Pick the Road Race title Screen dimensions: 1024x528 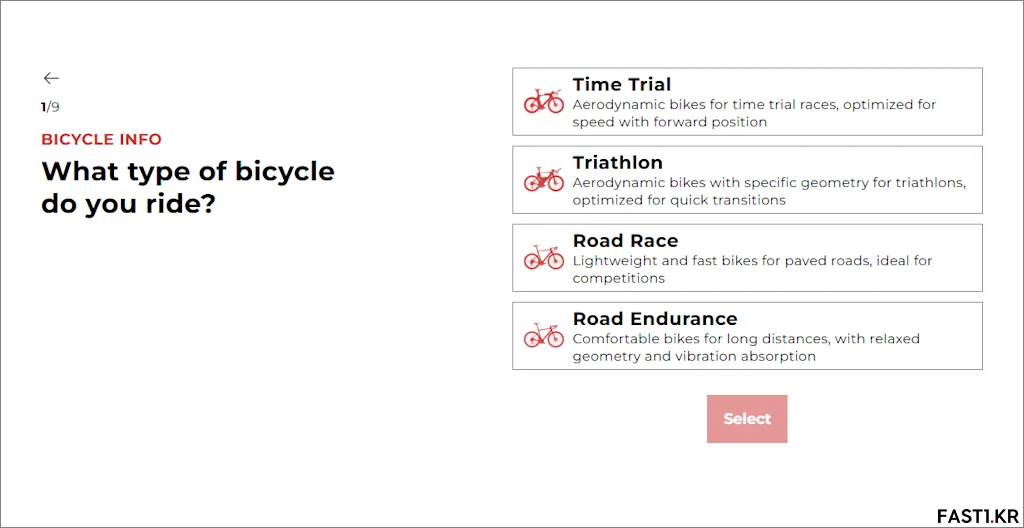click(626, 240)
